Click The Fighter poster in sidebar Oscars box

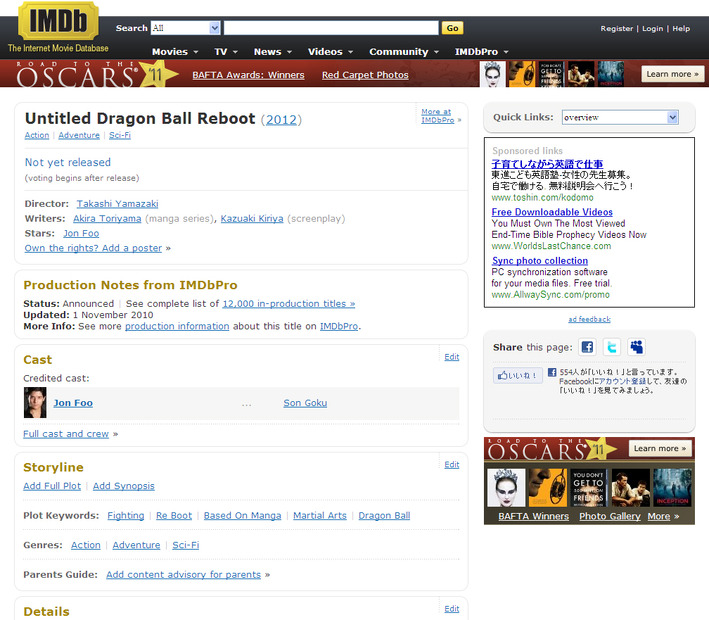pos(631,487)
